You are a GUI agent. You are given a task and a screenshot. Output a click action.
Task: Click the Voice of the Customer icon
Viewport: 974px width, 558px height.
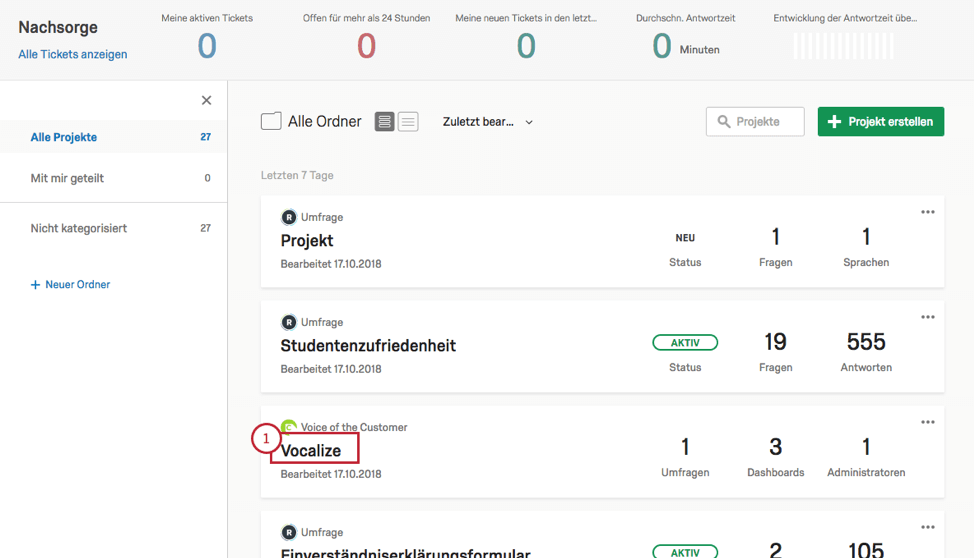point(289,426)
